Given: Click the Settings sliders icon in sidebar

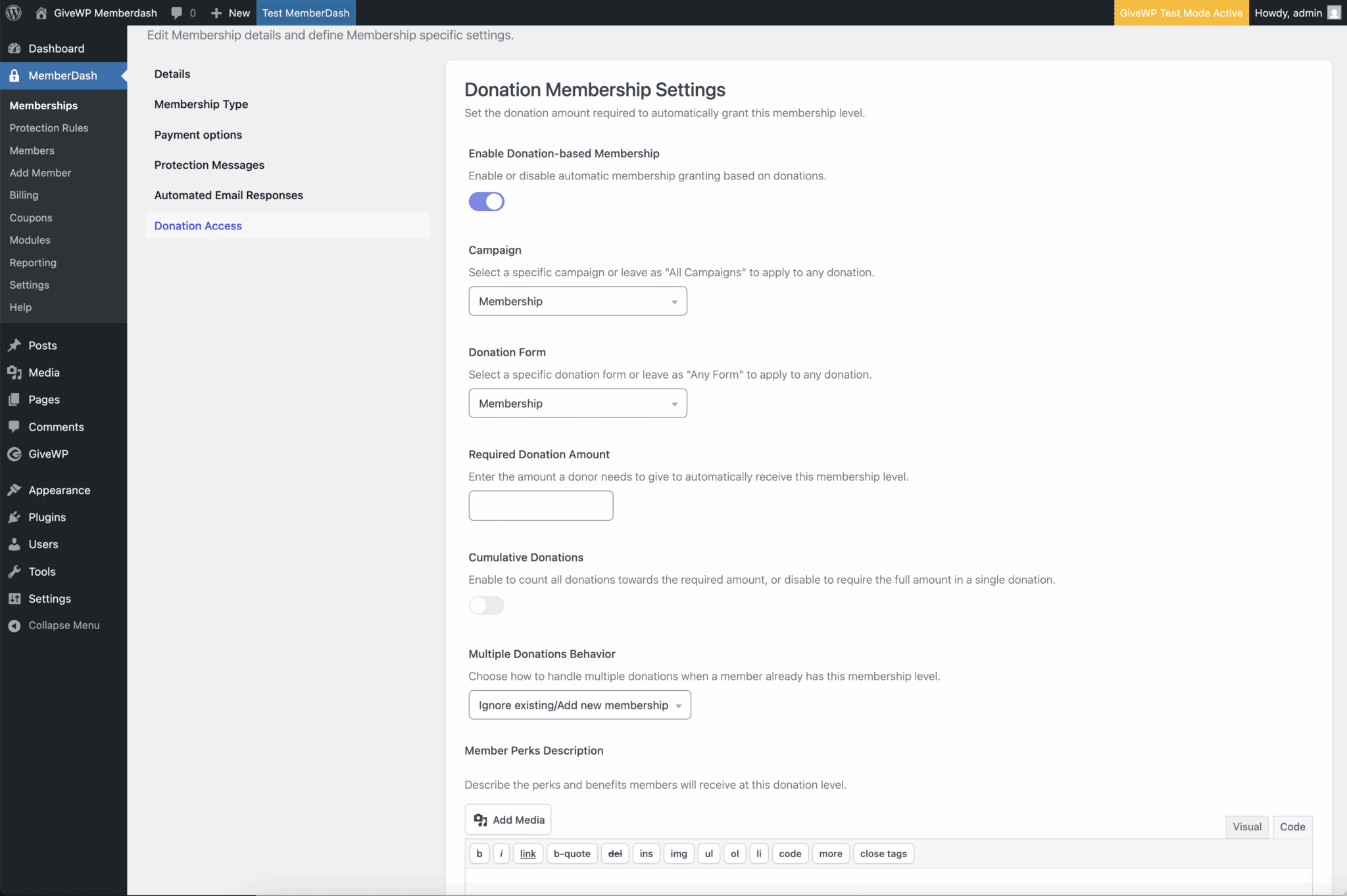Looking at the screenshot, I should coord(14,598).
